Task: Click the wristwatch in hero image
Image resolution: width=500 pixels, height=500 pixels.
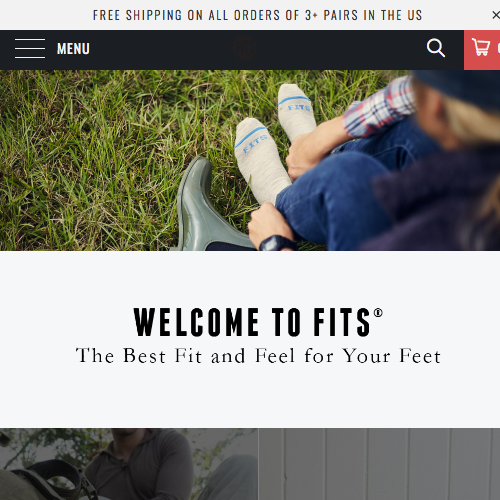Action: pyautogui.click(x=275, y=243)
